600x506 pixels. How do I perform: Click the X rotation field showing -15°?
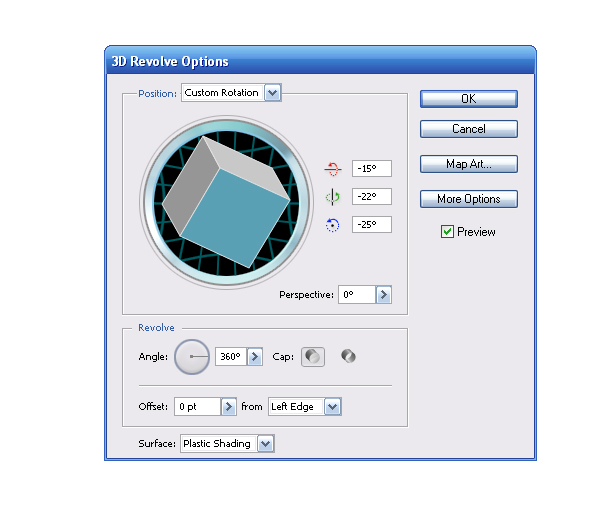(x=372, y=168)
